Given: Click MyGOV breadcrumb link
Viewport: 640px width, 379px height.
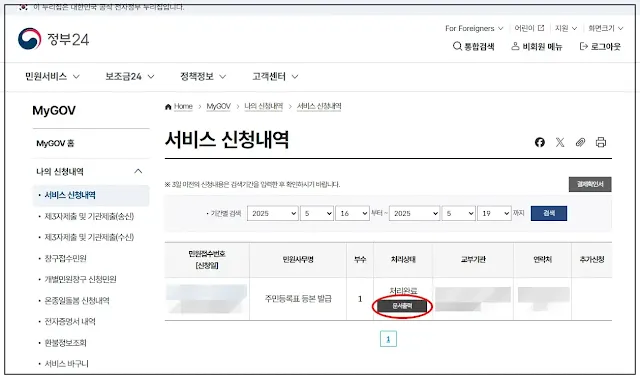Looking at the screenshot, I should (218, 106).
